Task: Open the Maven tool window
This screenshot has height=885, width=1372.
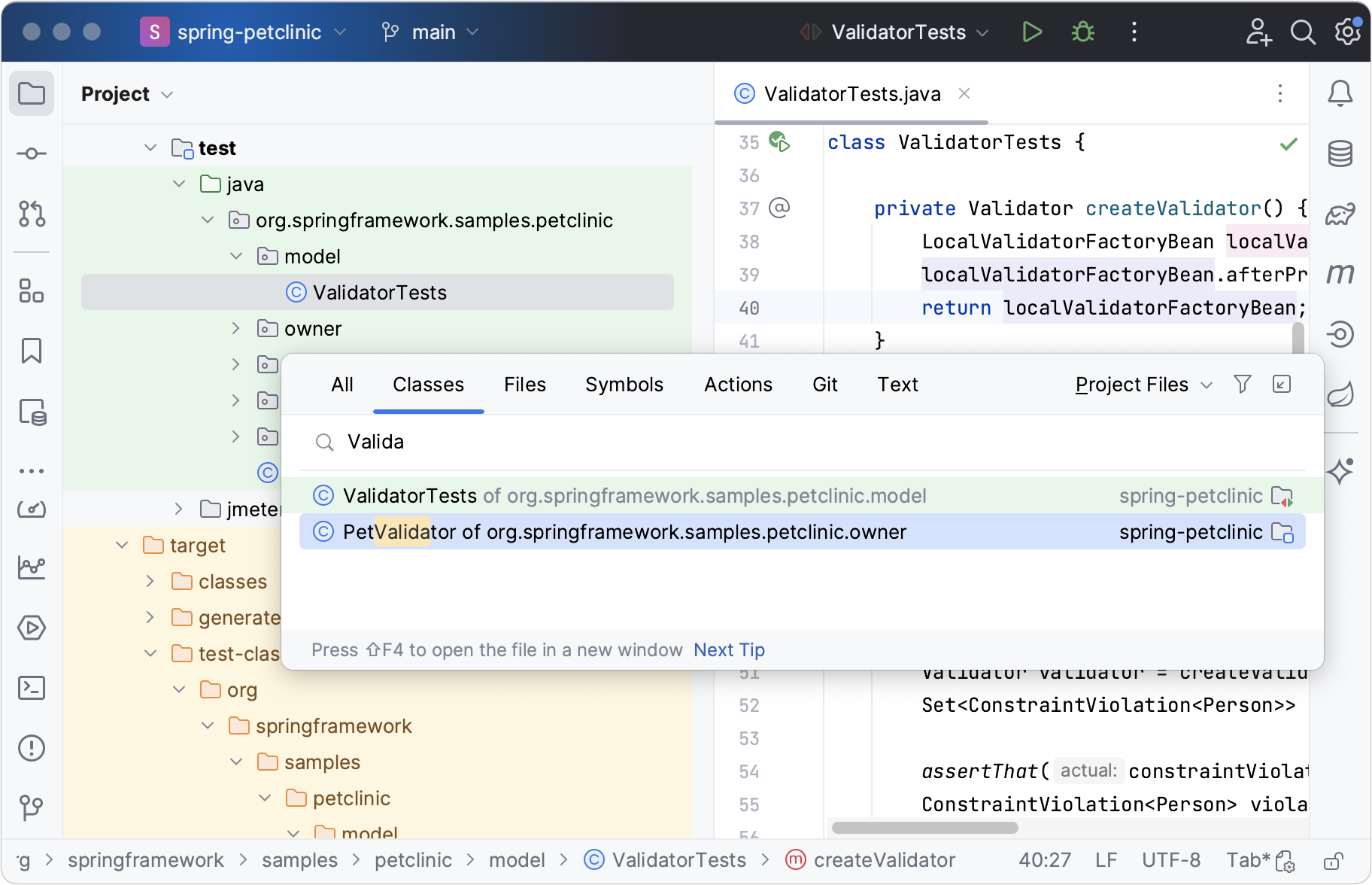Action: coord(1340,274)
